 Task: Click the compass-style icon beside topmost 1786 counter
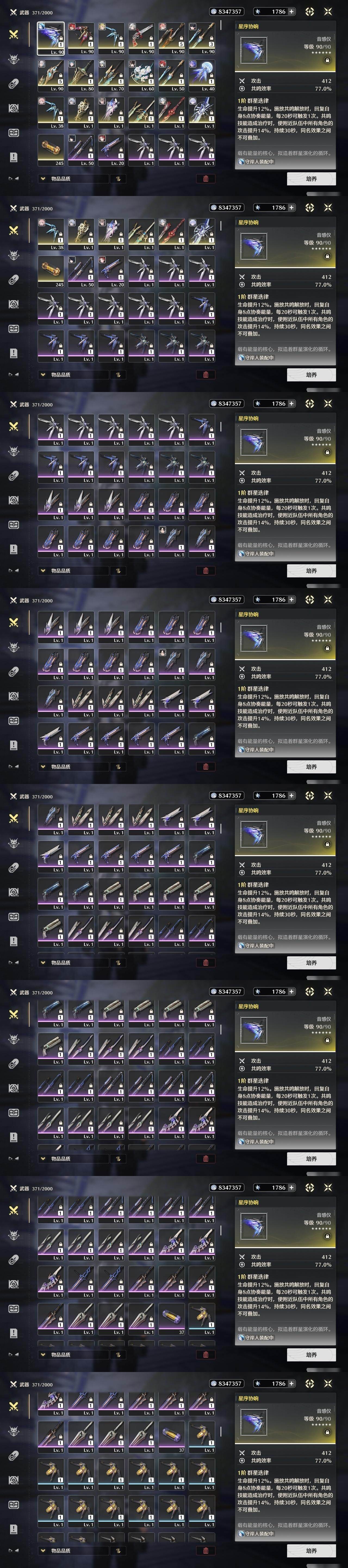pyautogui.click(x=309, y=11)
